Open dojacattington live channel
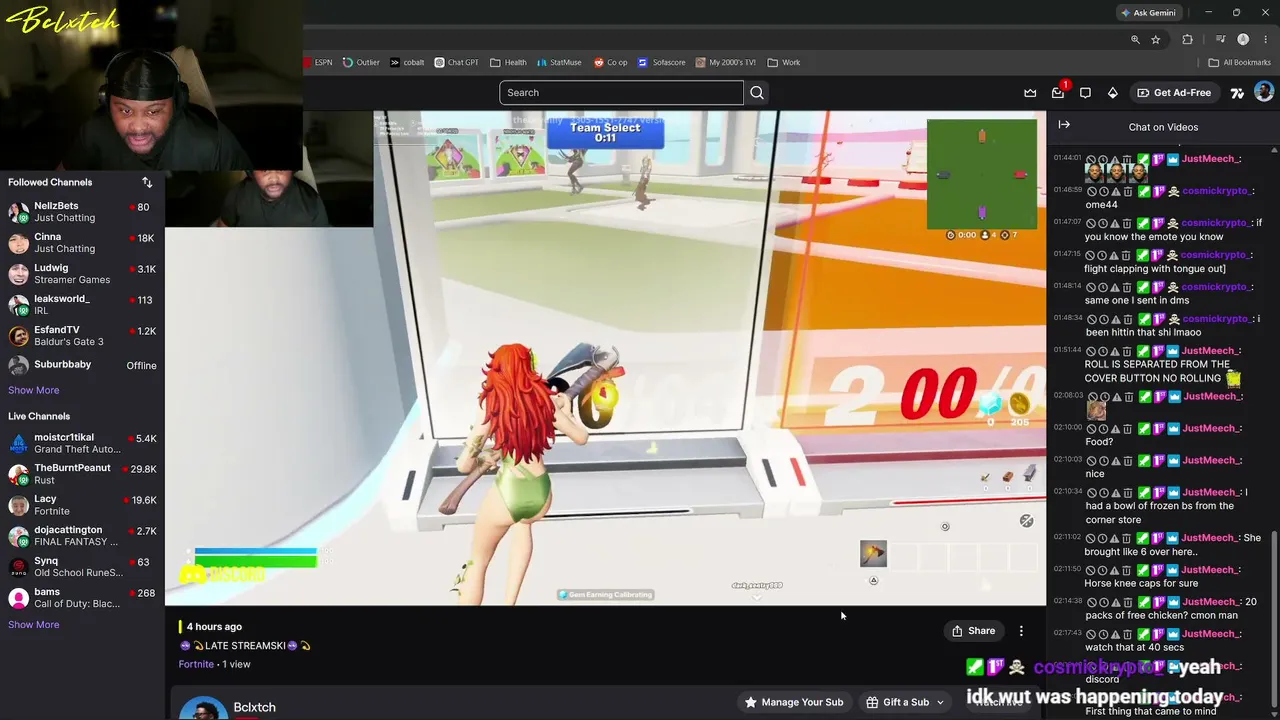 pos(82,536)
